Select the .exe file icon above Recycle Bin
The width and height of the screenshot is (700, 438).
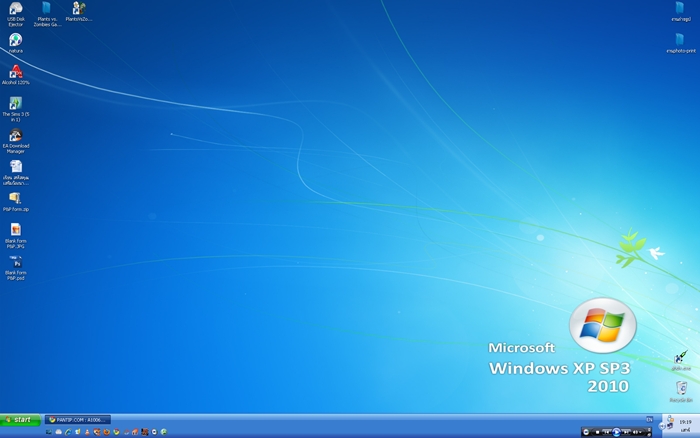point(681,360)
